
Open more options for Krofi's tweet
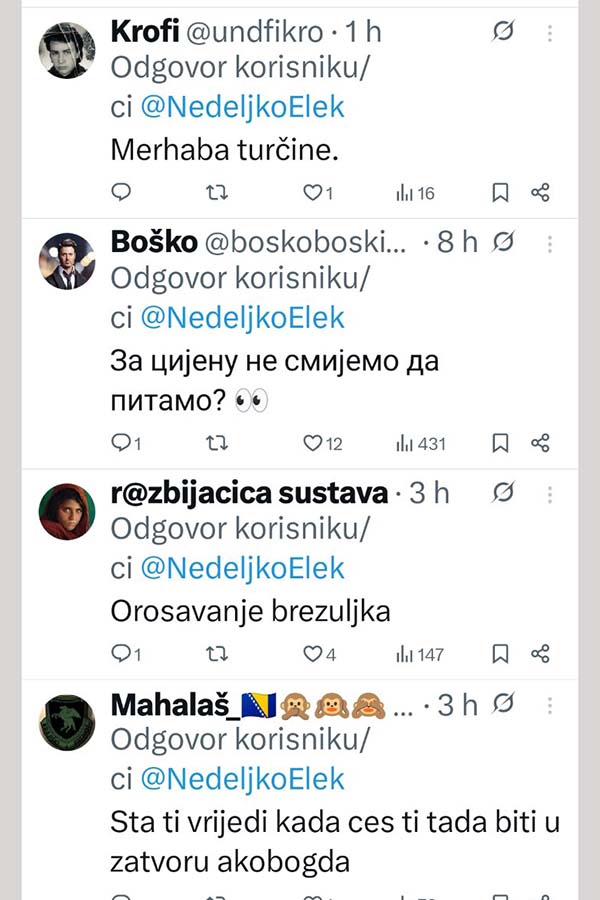point(550,33)
